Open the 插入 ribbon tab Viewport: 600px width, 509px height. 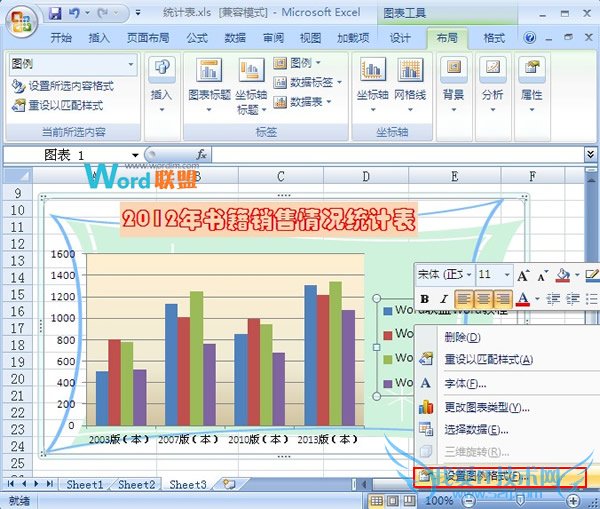click(99, 38)
